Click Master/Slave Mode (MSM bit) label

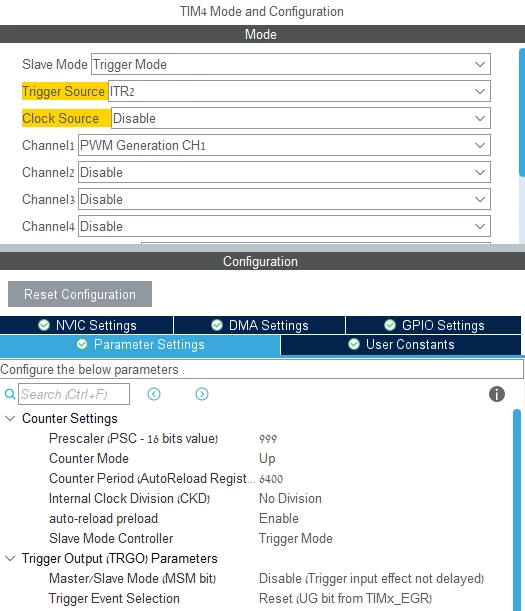[133, 579]
